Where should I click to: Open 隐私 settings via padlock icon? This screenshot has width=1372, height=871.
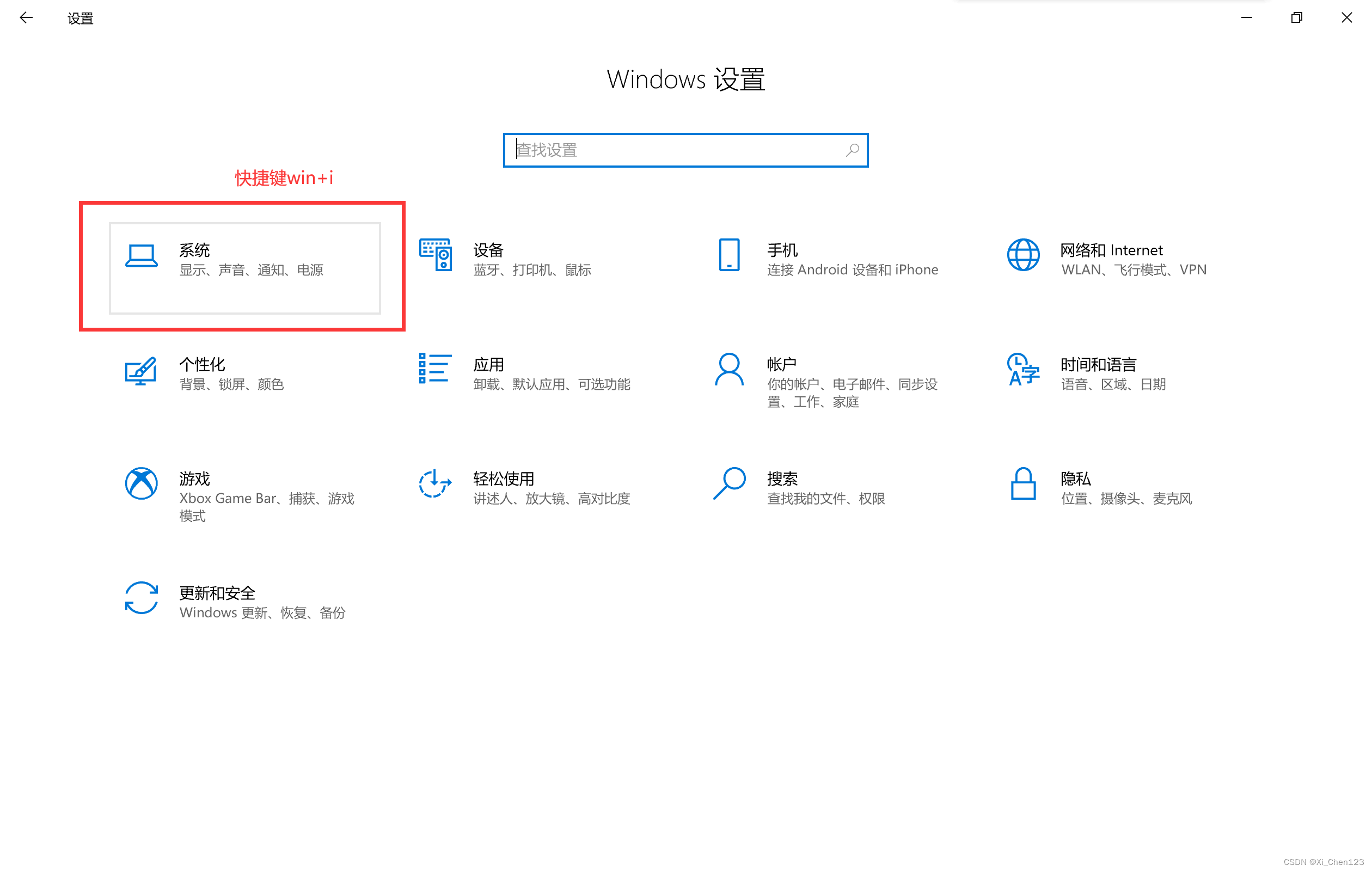point(1024,483)
